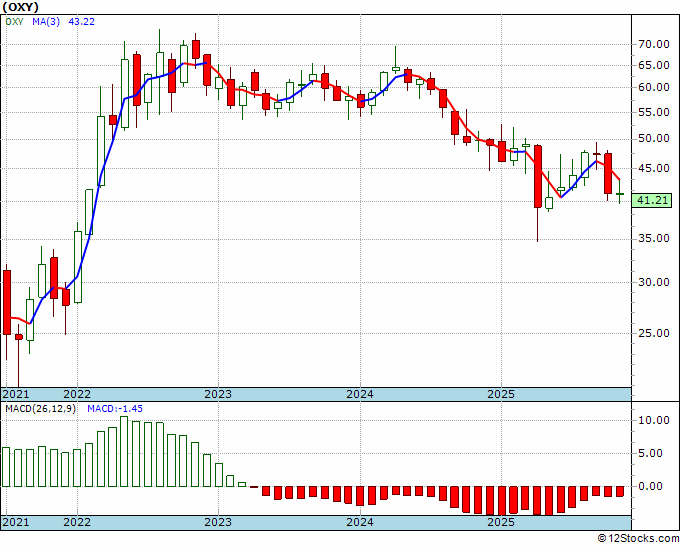Click 2023 on the price chart timeline

point(218,394)
